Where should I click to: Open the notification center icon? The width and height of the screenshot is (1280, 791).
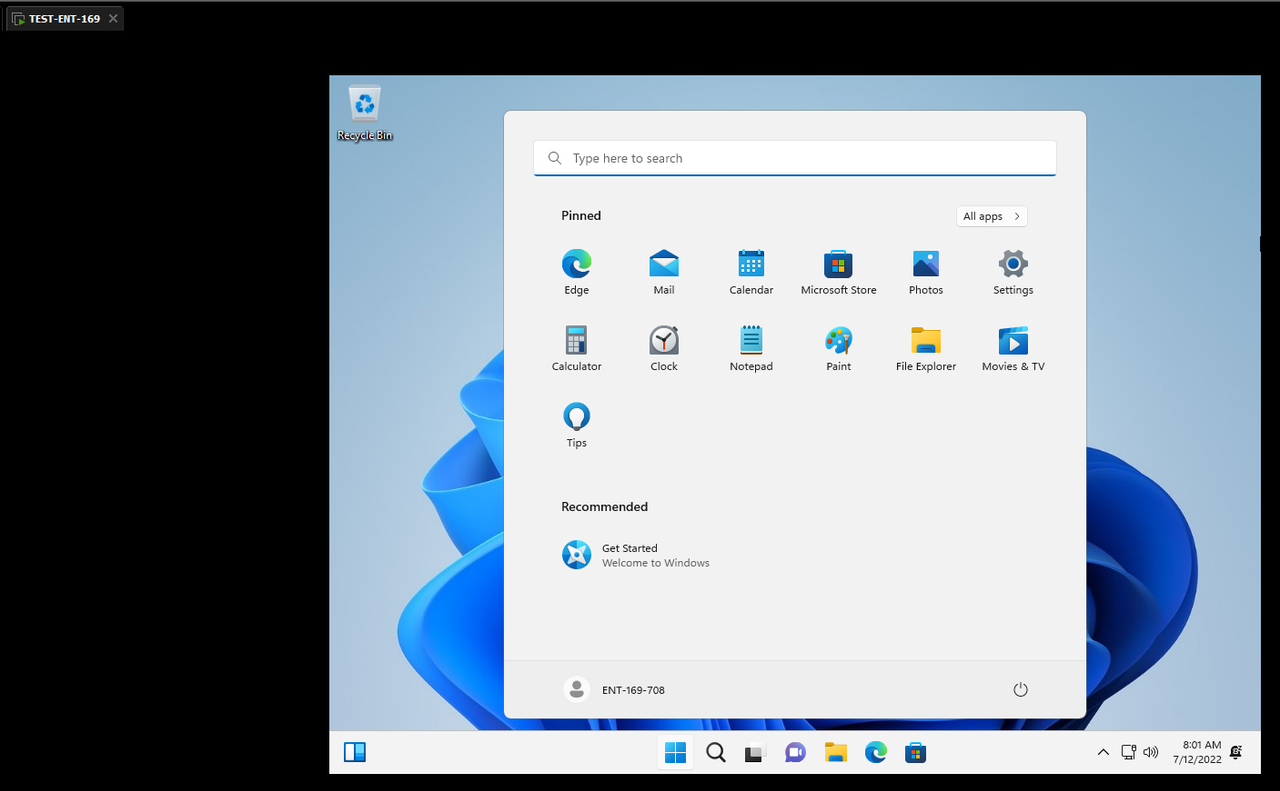(1236, 752)
